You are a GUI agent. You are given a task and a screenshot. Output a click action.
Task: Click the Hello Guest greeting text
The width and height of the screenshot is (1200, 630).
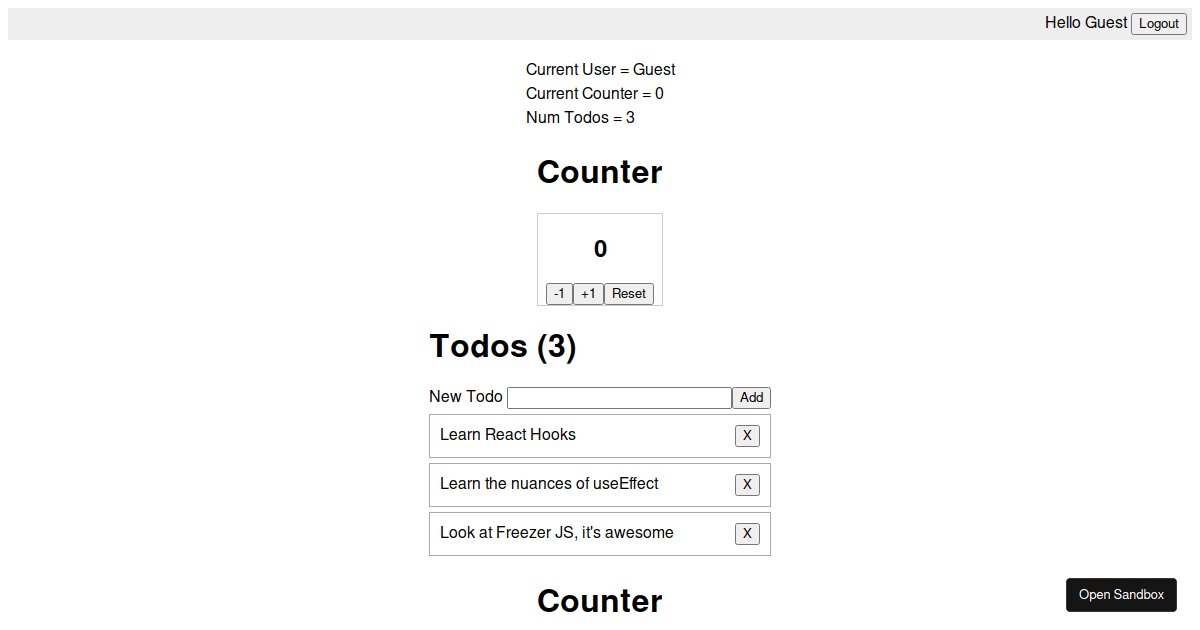[1086, 23]
